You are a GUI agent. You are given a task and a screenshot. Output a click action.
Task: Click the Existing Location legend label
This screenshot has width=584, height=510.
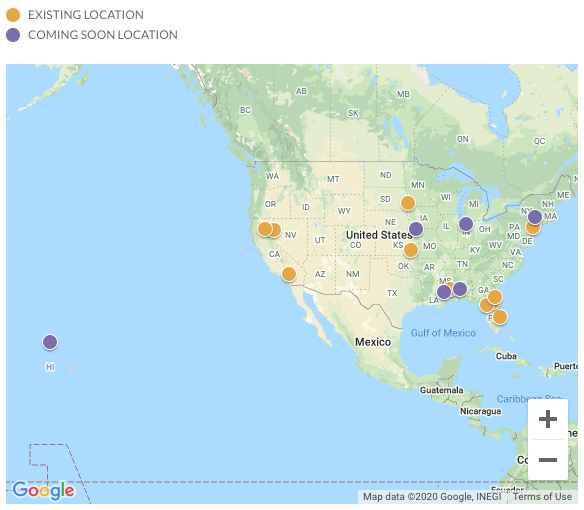pyautogui.click(x=86, y=15)
